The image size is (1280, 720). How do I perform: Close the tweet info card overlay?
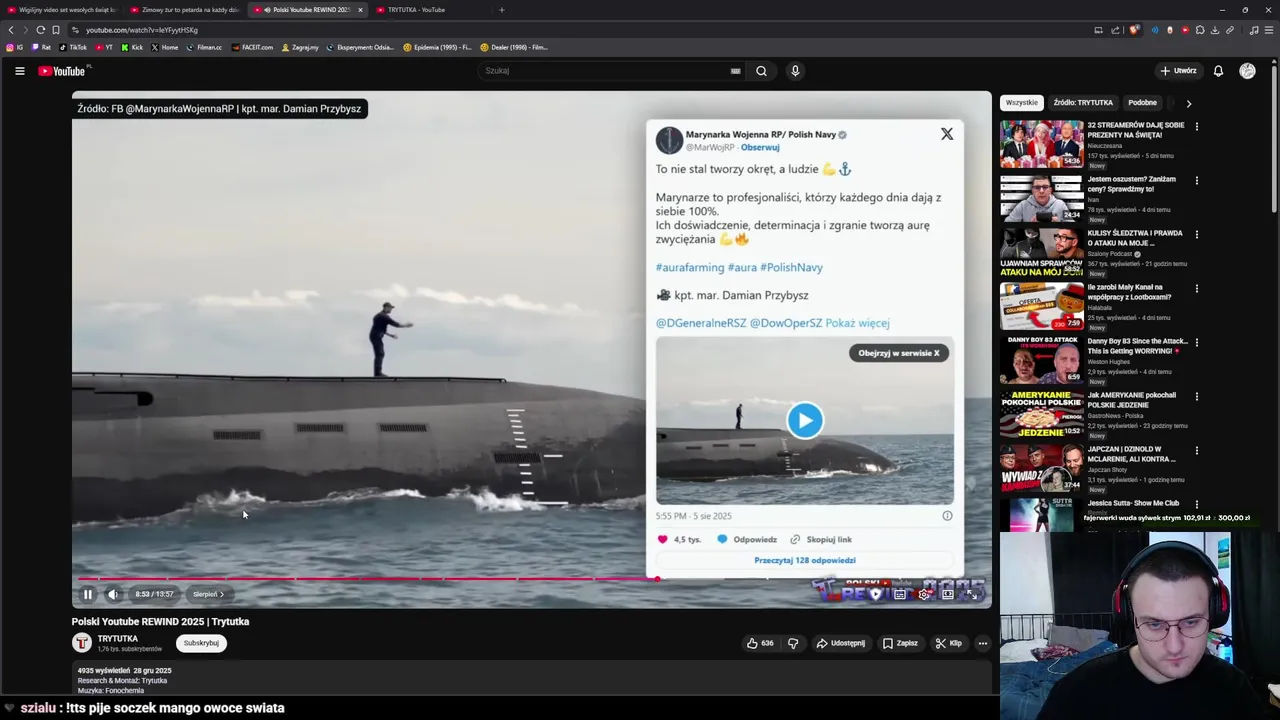[x=947, y=134]
